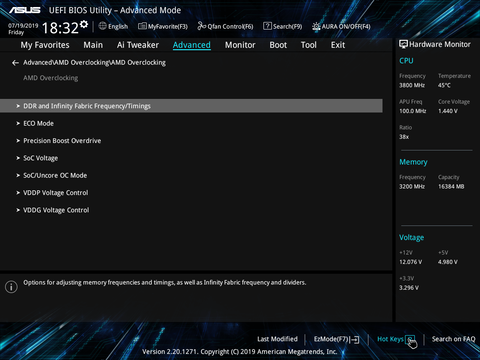Click the 4.980 V reading

[x=448, y=262]
